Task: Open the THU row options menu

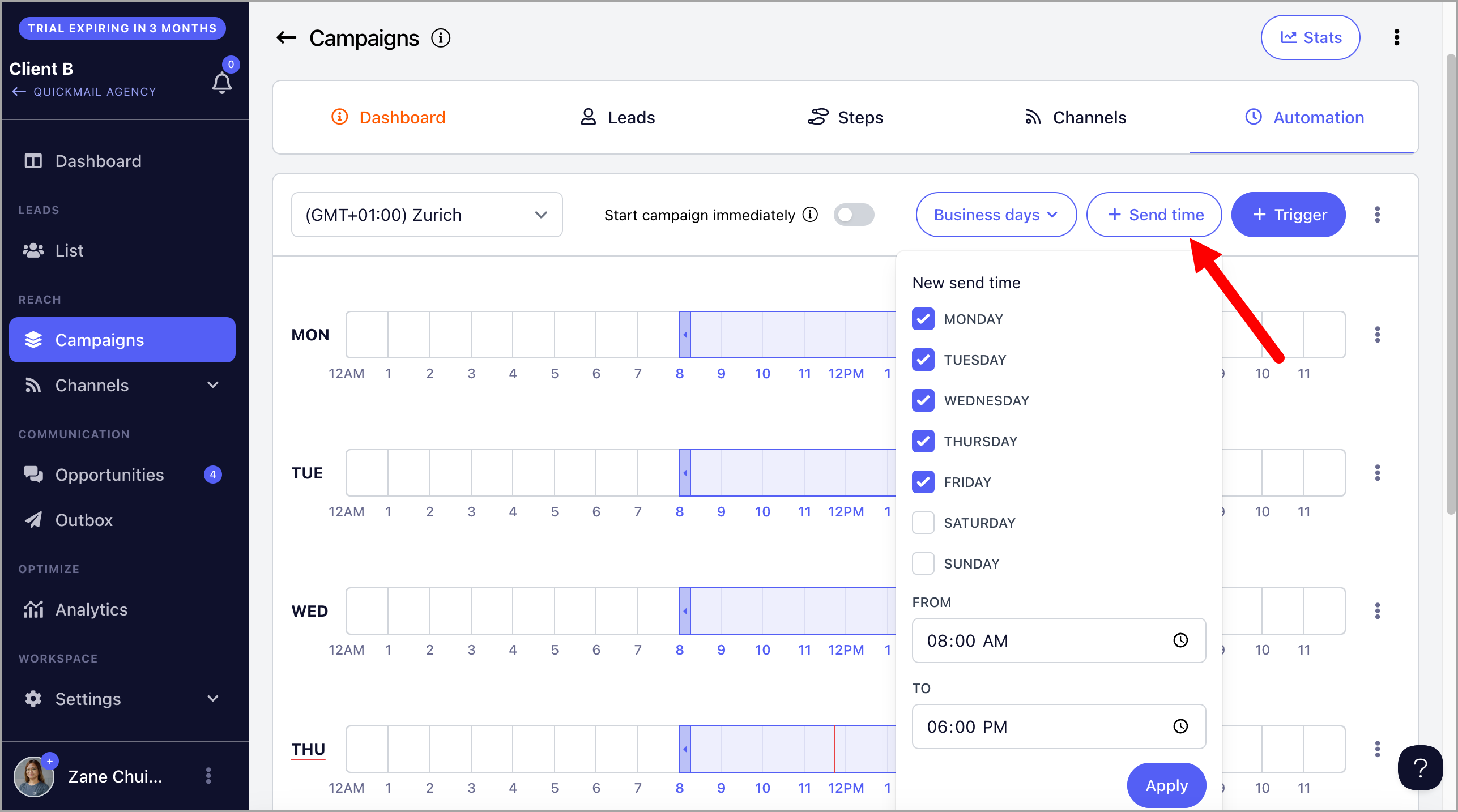Action: click(x=1378, y=749)
